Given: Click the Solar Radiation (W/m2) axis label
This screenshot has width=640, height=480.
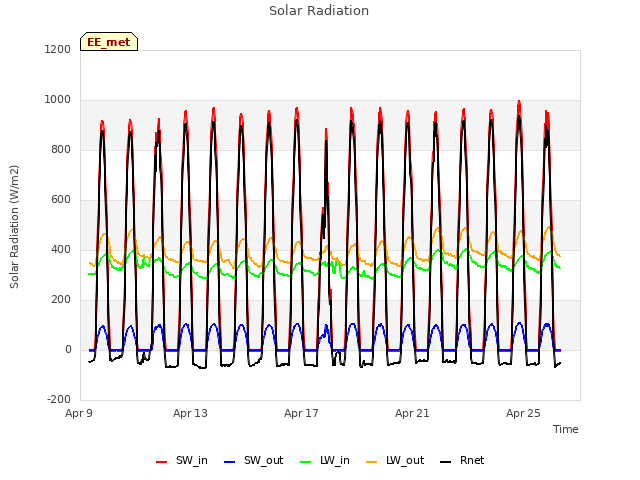Looking at the screenshot, I should [14, 227].
